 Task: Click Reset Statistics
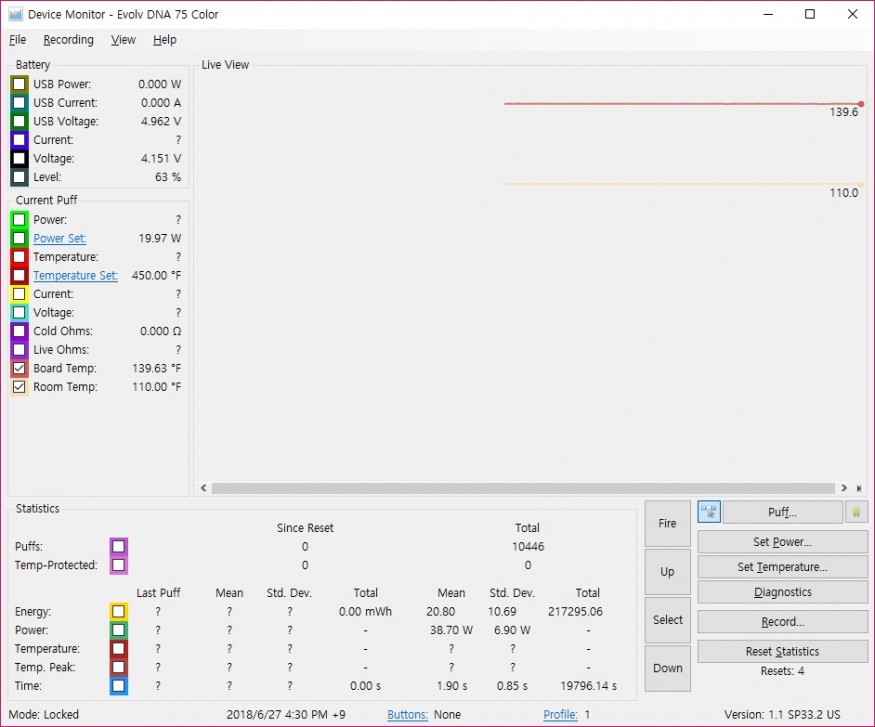(x=782, y=651)
